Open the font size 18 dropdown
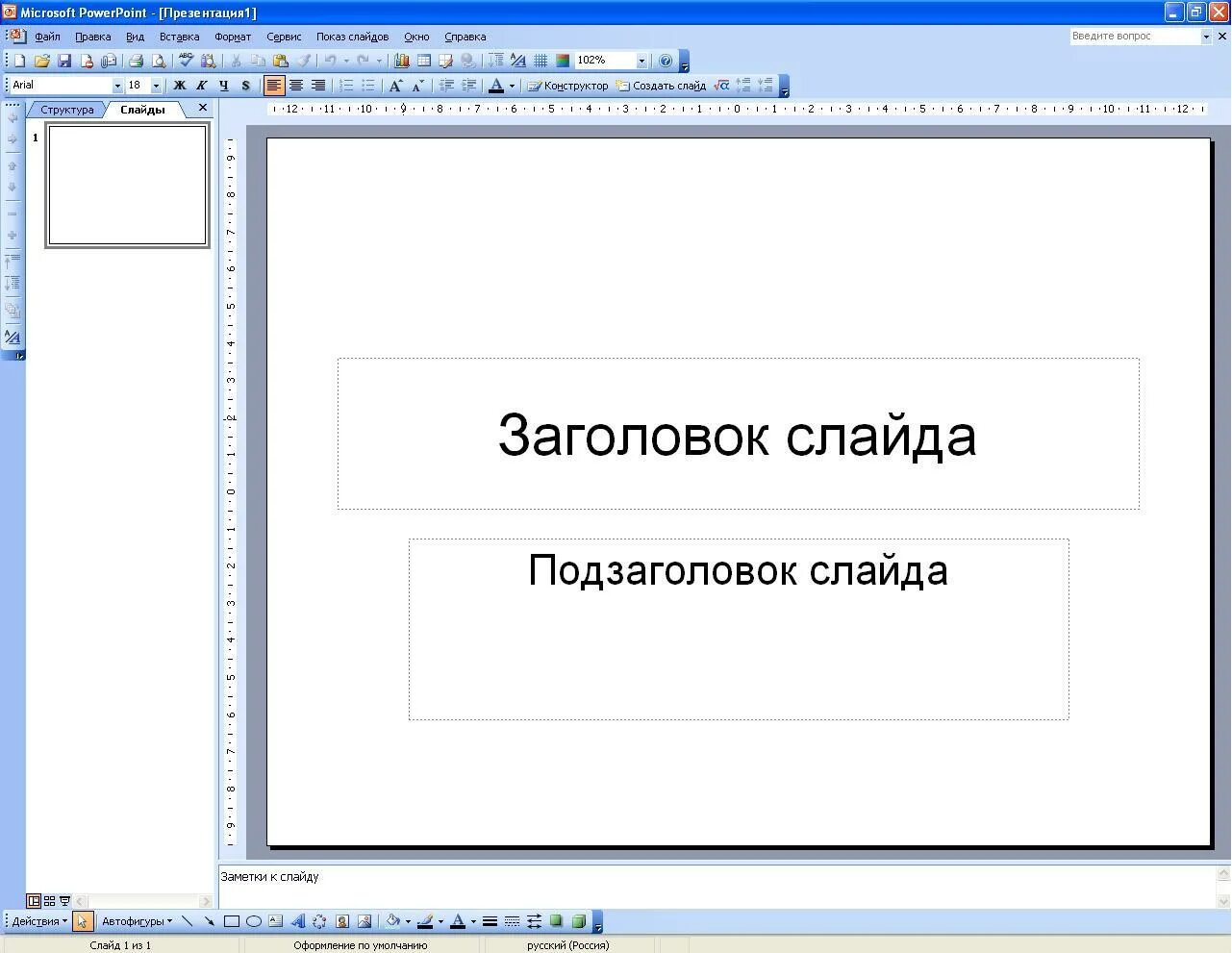The image size is (1232, 953). click(156, 86)
